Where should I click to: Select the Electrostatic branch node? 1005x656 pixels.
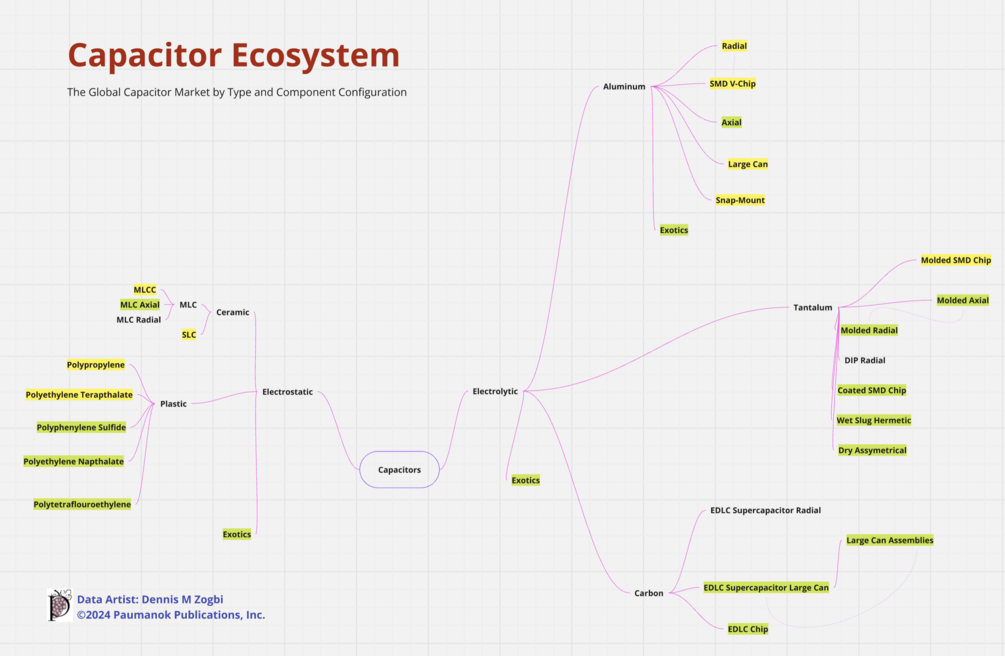(x=287, y=392)
